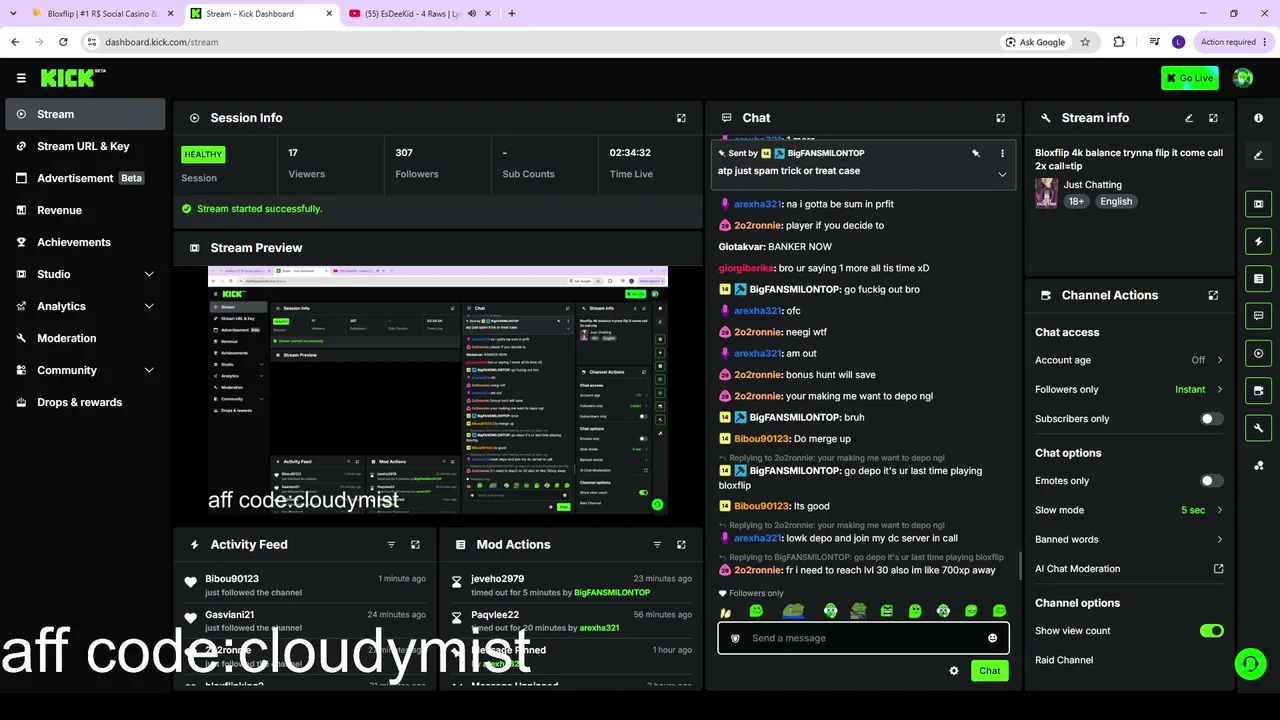Viewport: 1280px width, 720px height.
Task: Collapse the pinned message chevron
Action: [1002, 174]
